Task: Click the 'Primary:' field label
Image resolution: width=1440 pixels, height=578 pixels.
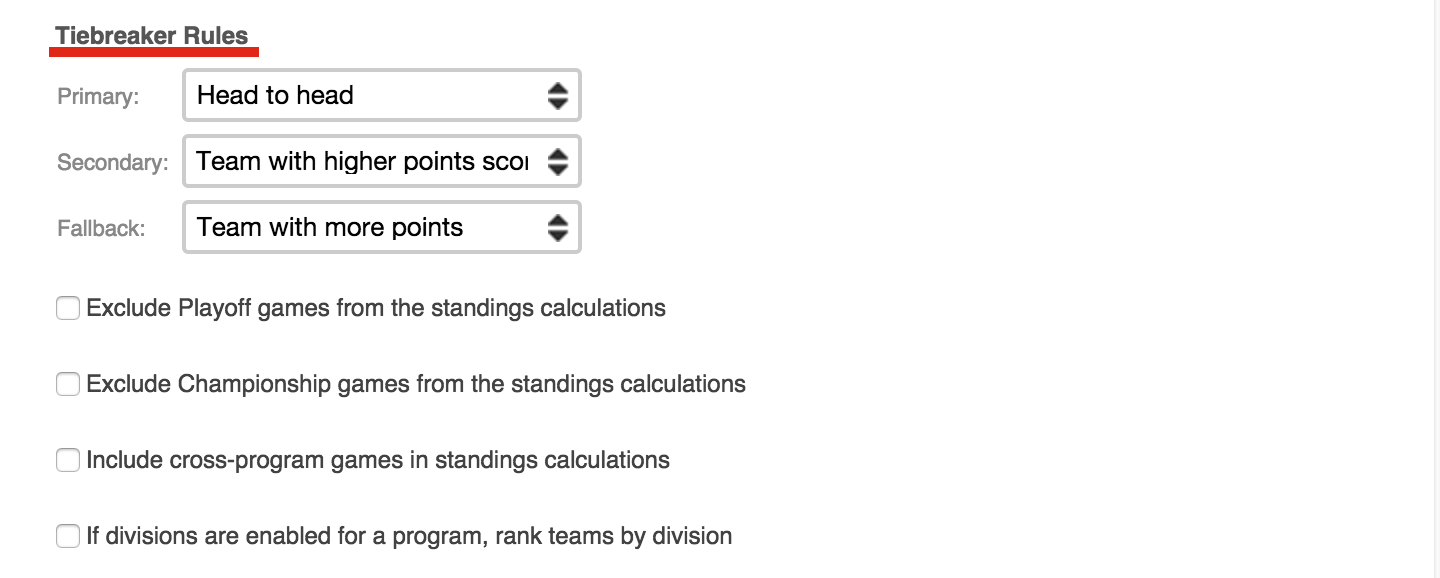Action: pos(97,96)
